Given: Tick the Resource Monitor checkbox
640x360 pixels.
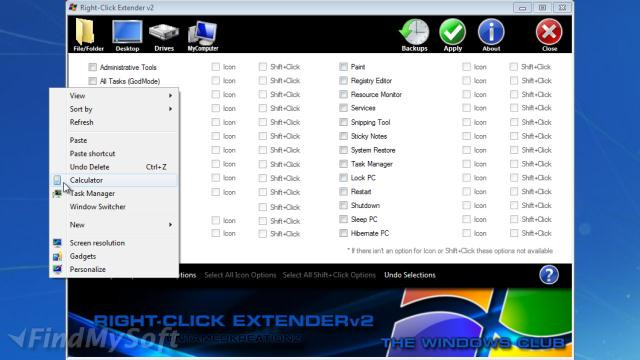Looking at the screenshot, I should click(x=343, y=94).
